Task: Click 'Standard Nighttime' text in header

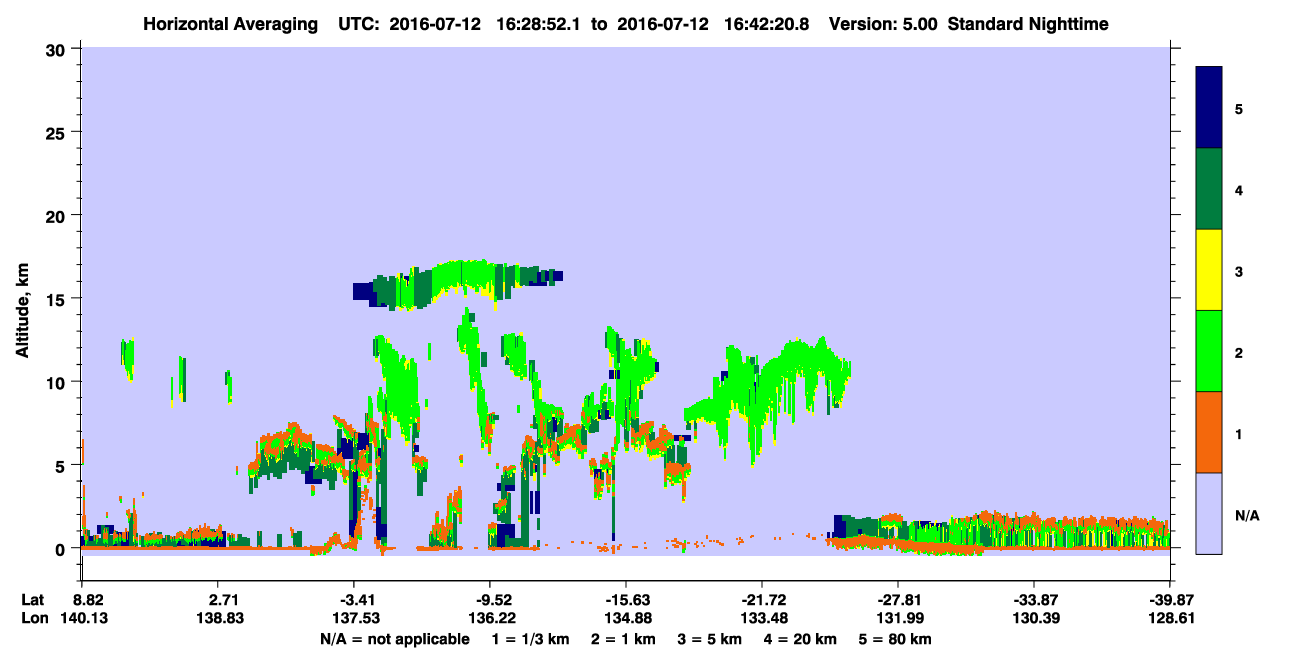Action: tap(1028, 23)
